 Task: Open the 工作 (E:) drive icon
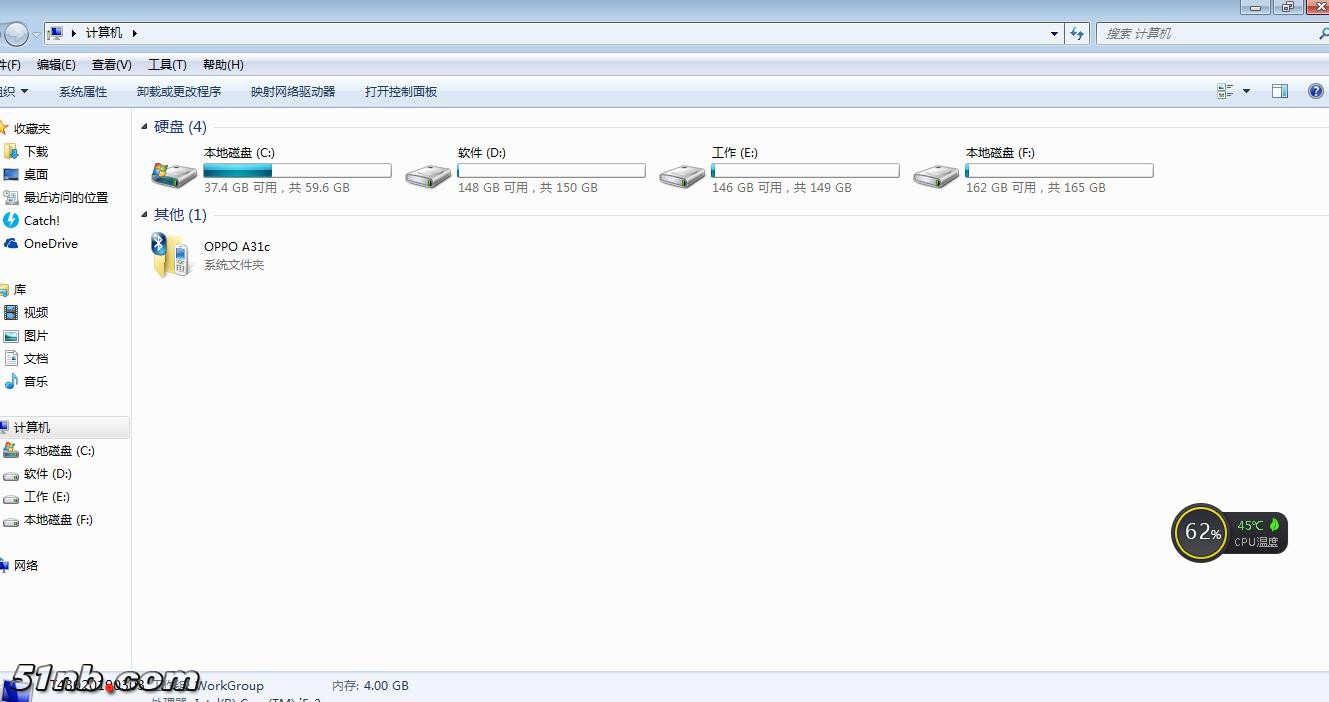[x=682, y=175]
